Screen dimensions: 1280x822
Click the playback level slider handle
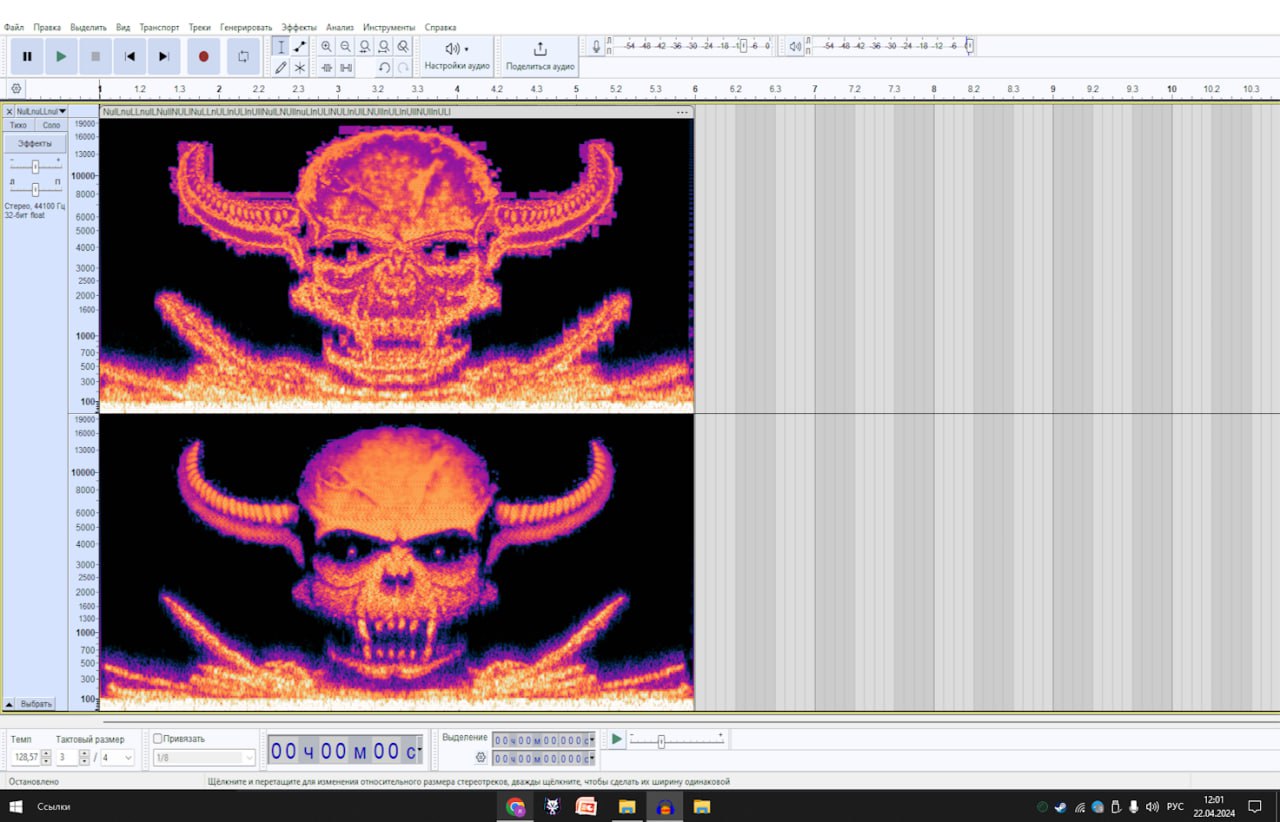coord(968,46)
